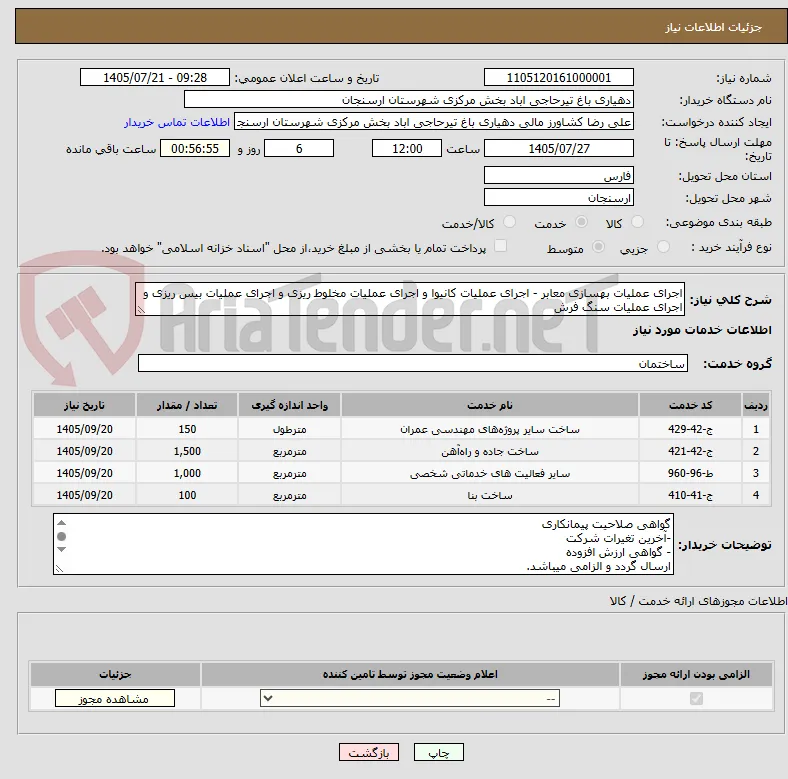Image resolution: width=788 pixels, height=779 pixels.
Task: Click the مترطول unit cell
Action: 289,429
